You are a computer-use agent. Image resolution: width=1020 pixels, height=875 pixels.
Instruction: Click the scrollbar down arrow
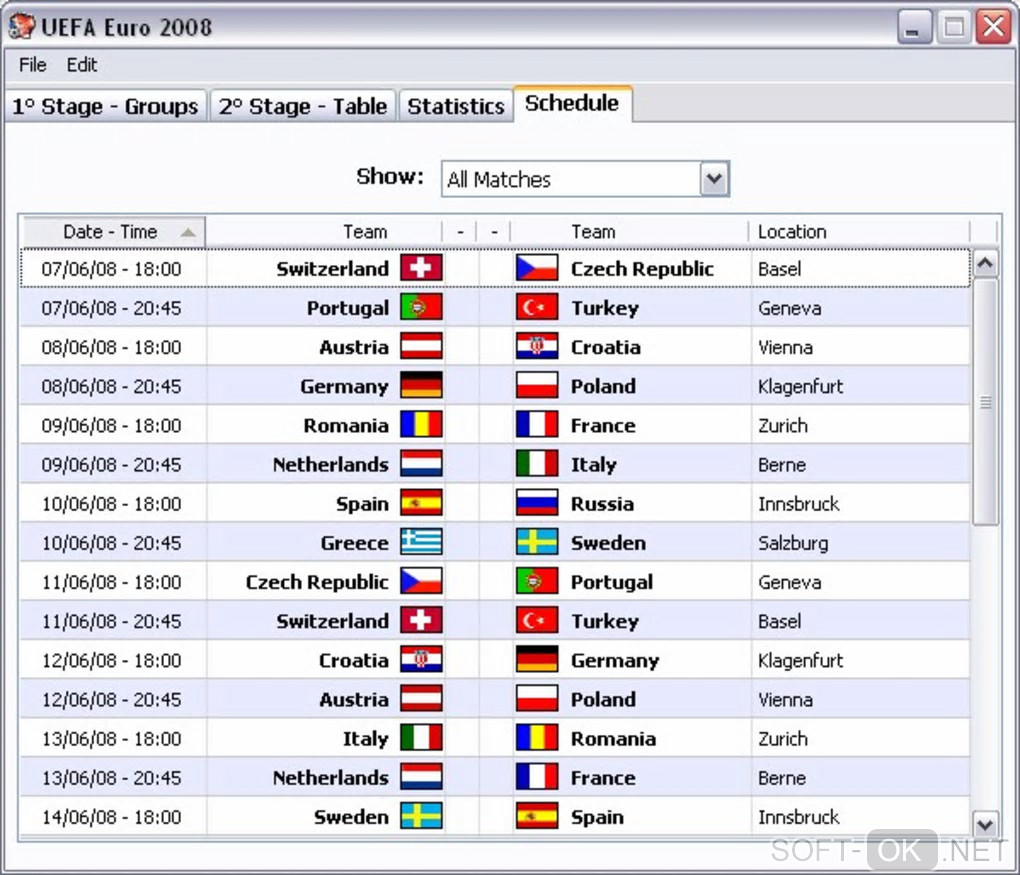pyautogui.click(x=985, y=824)
